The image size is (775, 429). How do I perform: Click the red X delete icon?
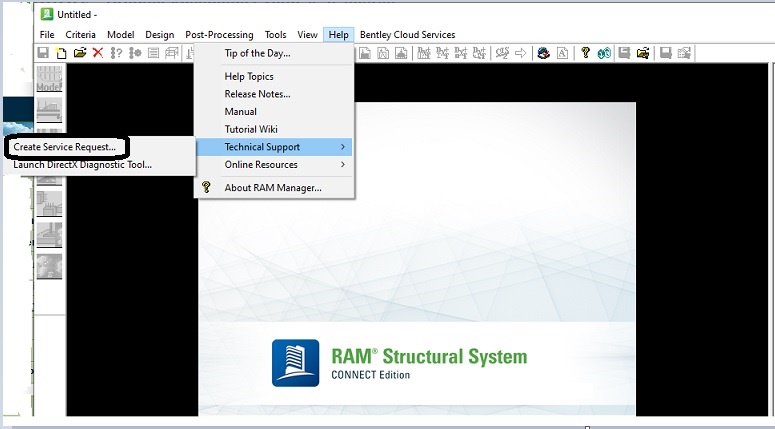[x=98, y=53]
